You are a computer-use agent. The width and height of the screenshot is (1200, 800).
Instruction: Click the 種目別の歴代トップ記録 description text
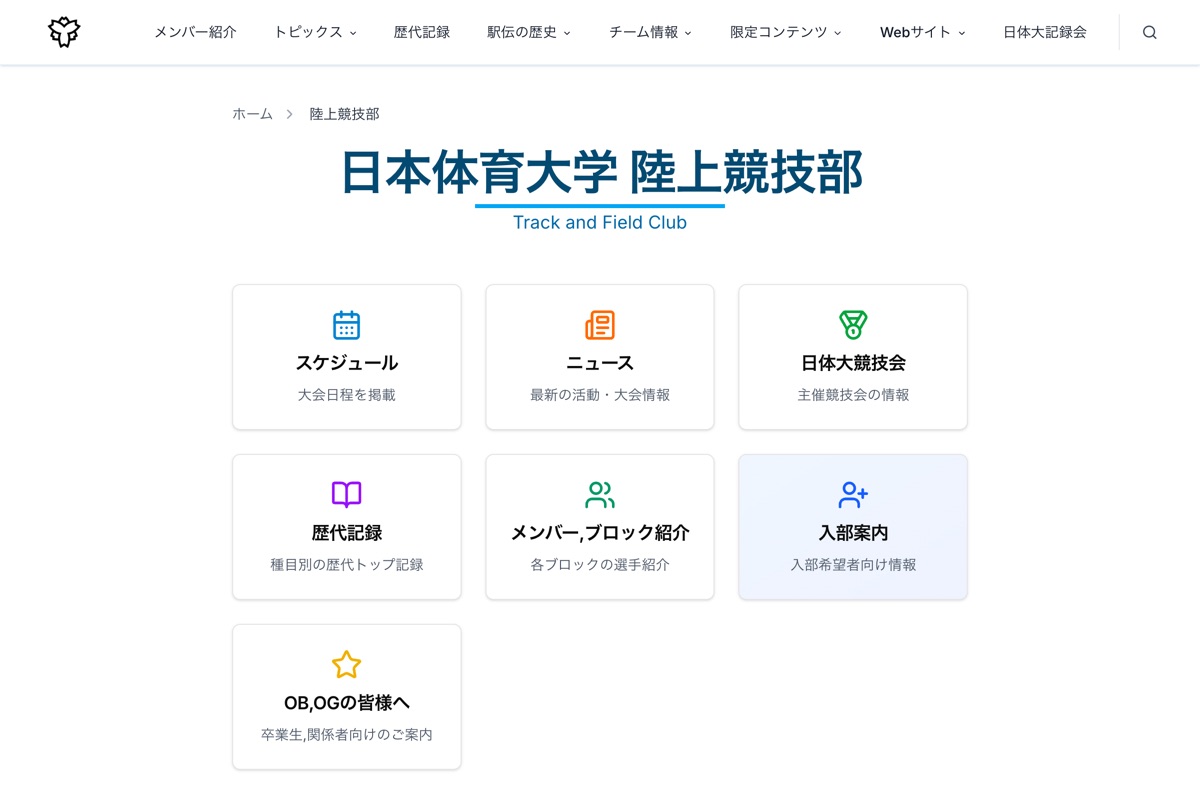tap(346, 565)
